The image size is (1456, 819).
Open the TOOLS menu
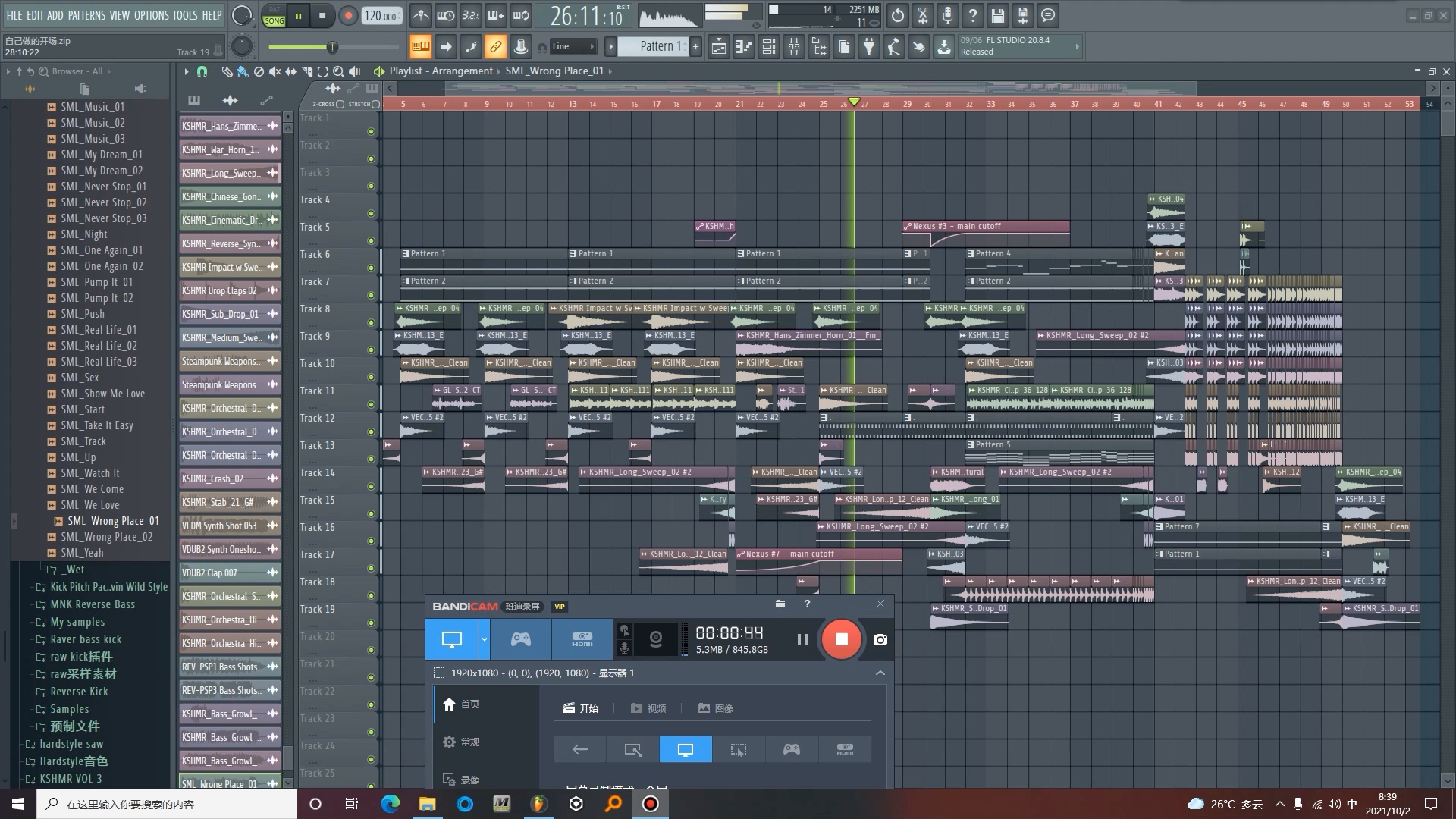(x=185, y=15)
